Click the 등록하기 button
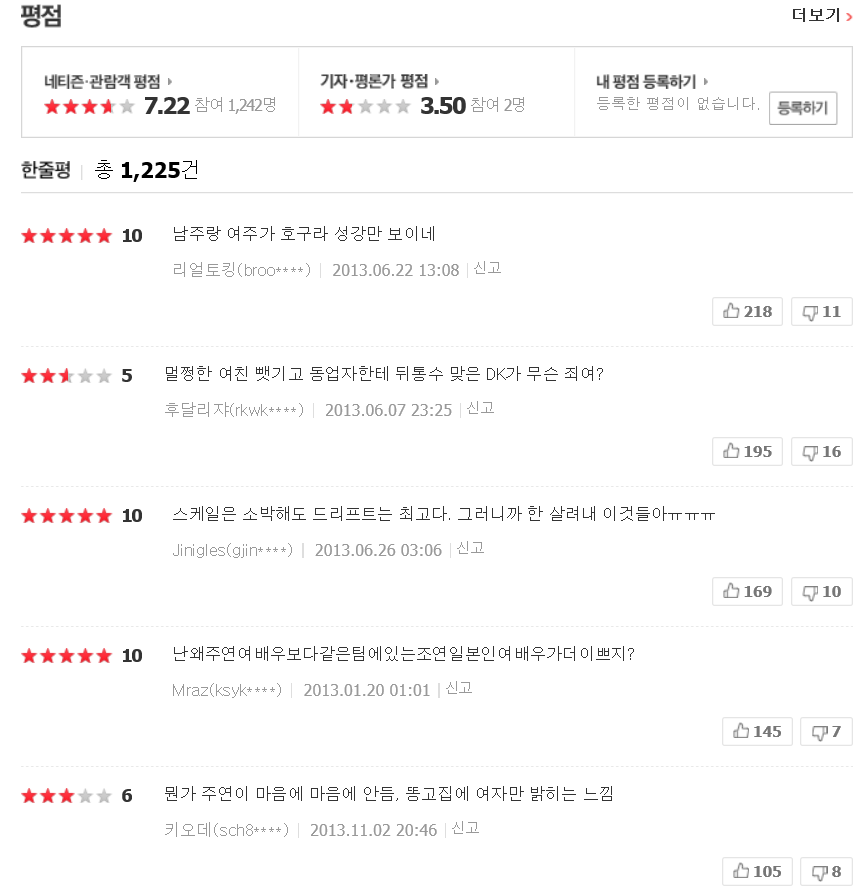The height and width of the screenshot is (891, 865). [803, 108]
